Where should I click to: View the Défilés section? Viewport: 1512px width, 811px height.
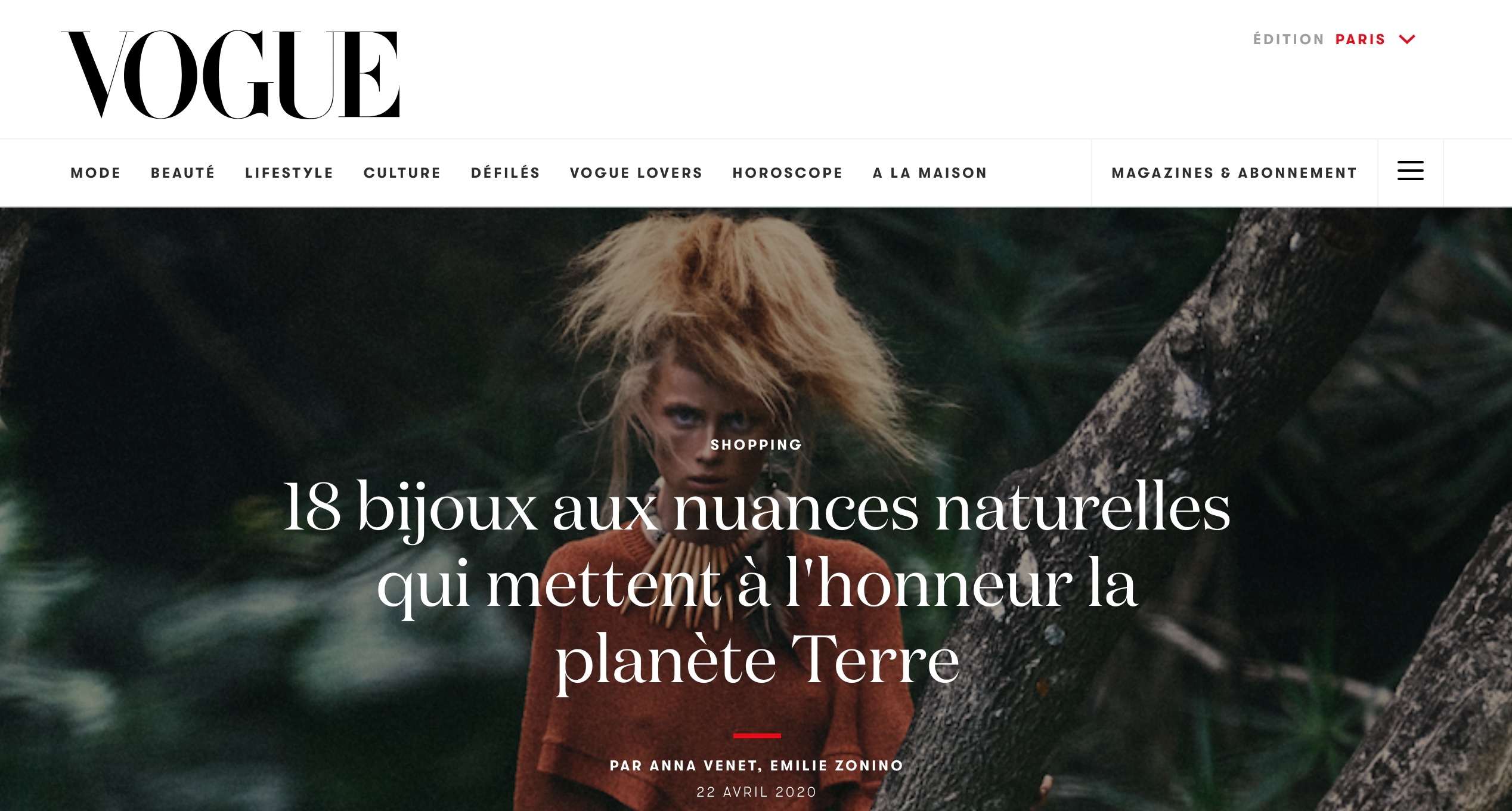click(506, 173)
